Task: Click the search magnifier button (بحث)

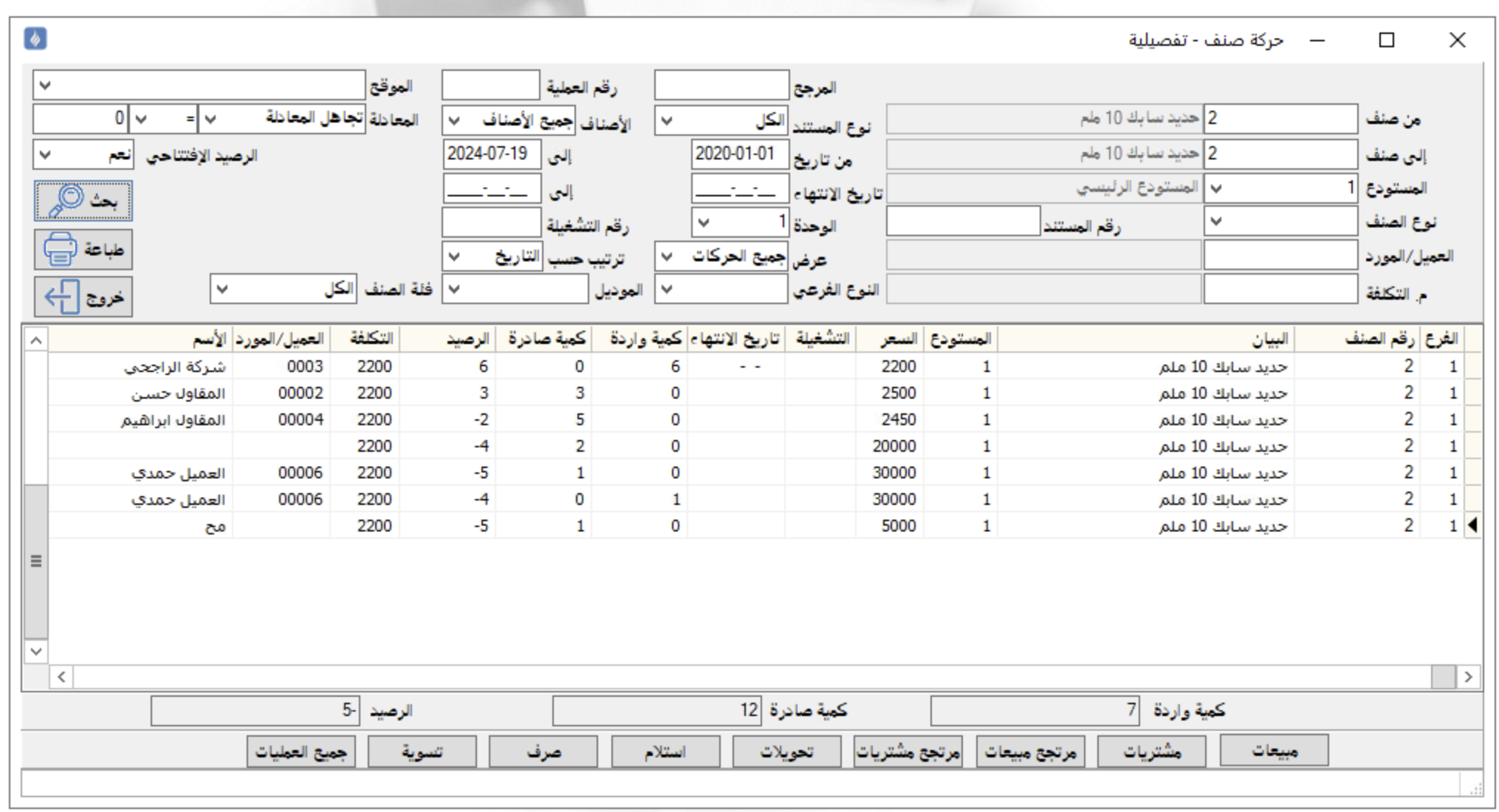Action: click(x=83, y=201)
